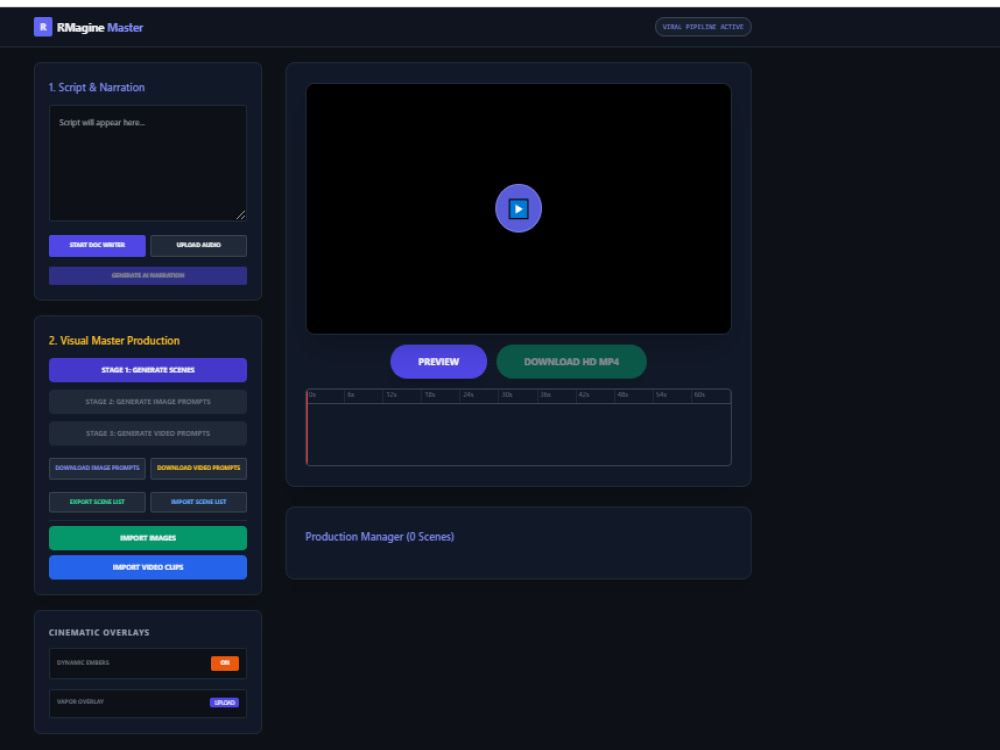The height and width of the screenshot is (750, 1000).
Task: Click the red timeline playhead
Action: 307,427
